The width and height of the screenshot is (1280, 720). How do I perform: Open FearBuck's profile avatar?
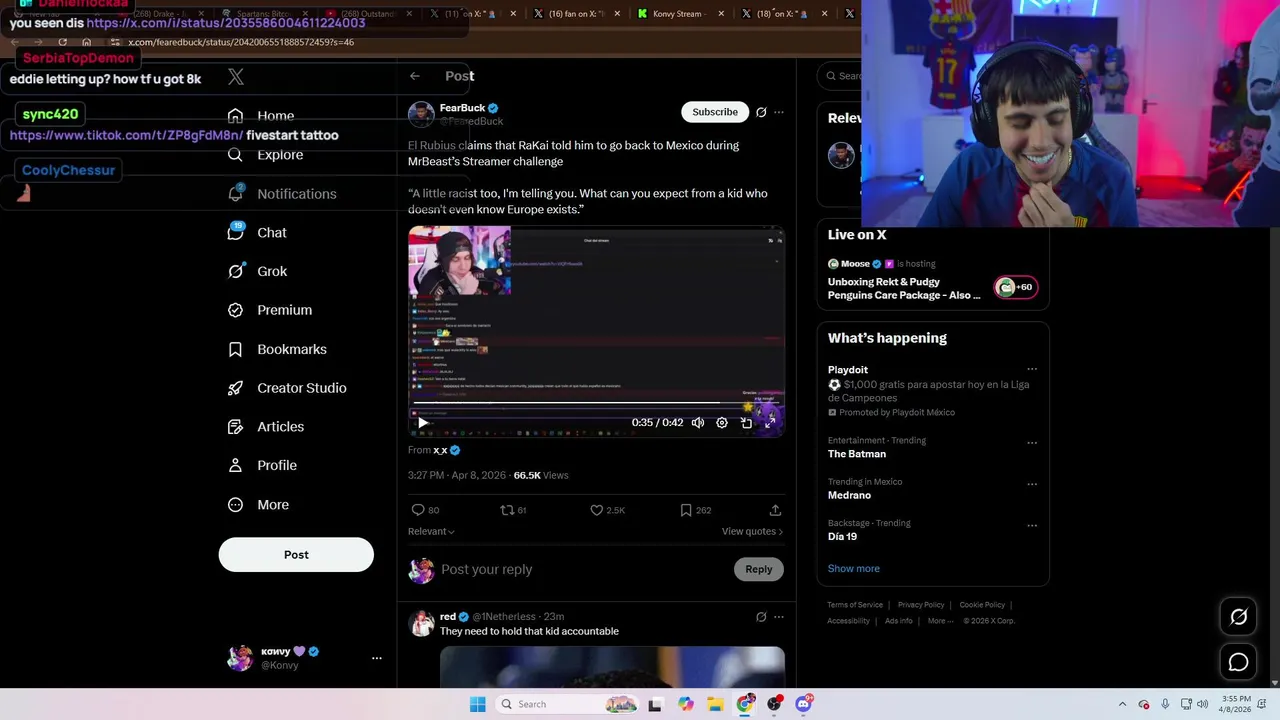pos(421,114)
